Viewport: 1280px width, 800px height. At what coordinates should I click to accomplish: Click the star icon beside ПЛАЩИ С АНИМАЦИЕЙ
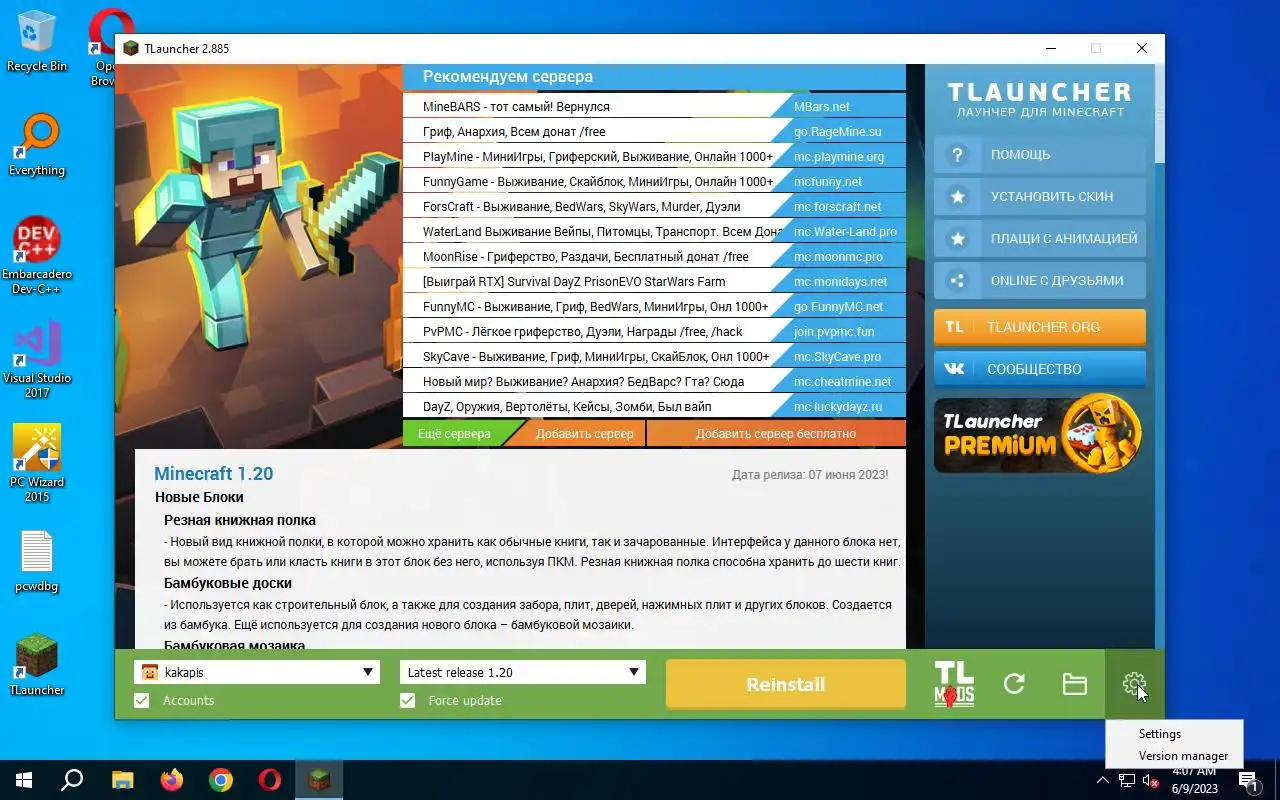click(x=958, y=239)
